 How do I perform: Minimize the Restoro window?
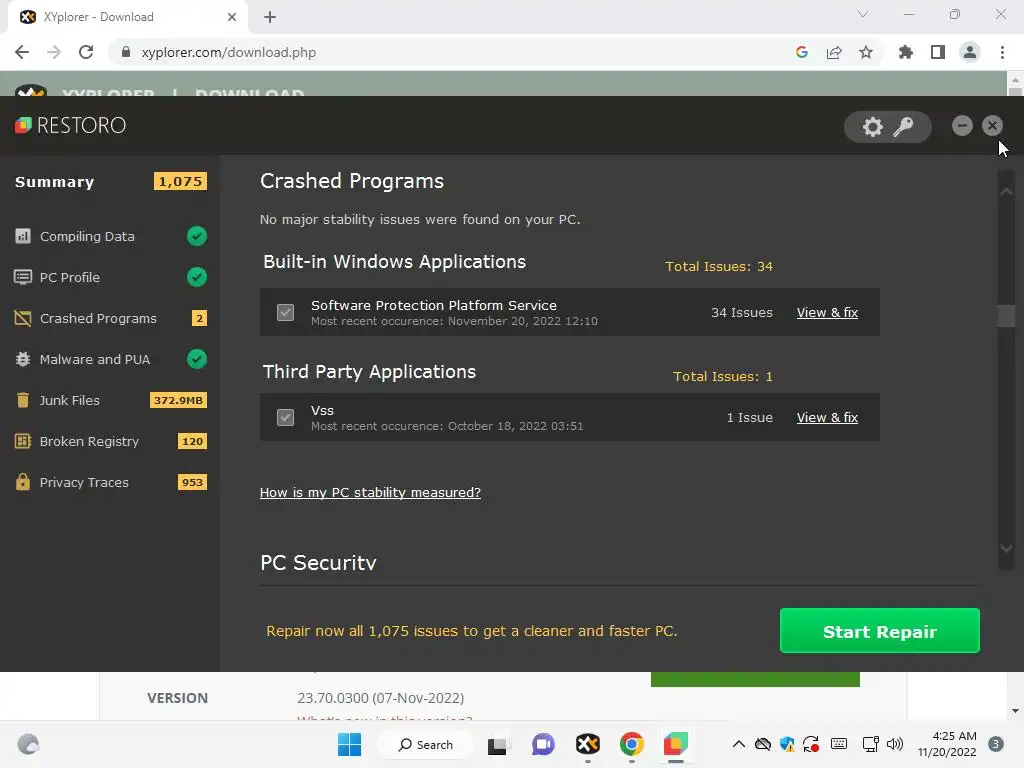pyautogui.click(x=962, y=125)
